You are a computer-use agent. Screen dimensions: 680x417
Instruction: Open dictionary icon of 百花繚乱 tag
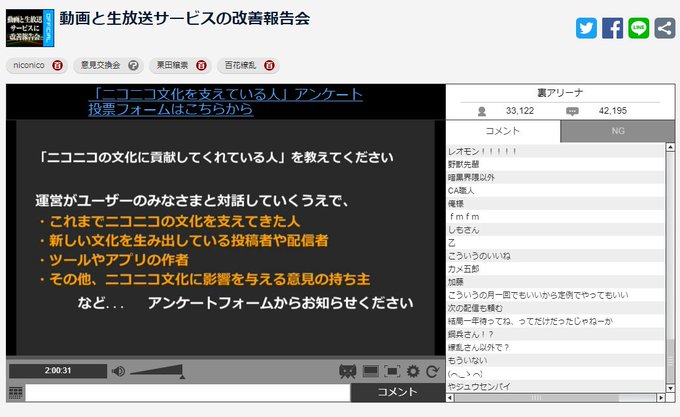click(269, 65)
